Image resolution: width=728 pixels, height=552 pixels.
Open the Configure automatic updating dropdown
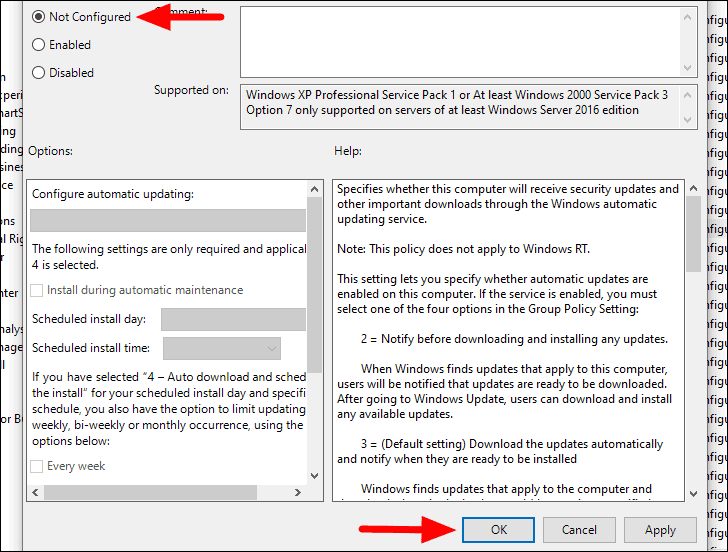click(x=168, y=221)
